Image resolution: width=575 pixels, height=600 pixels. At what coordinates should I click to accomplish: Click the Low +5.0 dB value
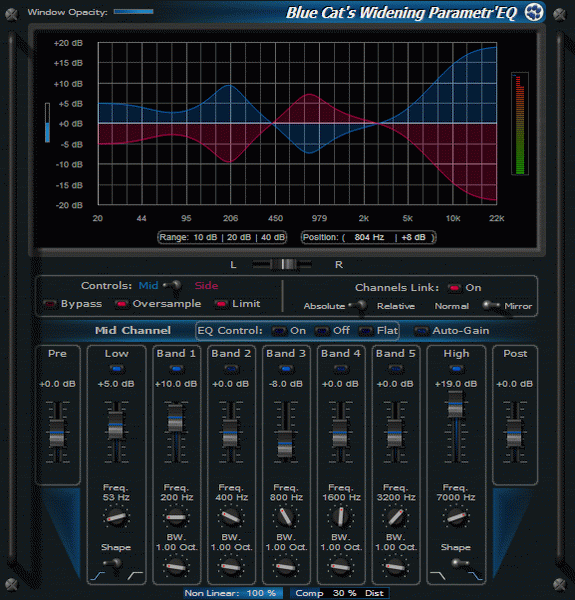coord(116,384)
